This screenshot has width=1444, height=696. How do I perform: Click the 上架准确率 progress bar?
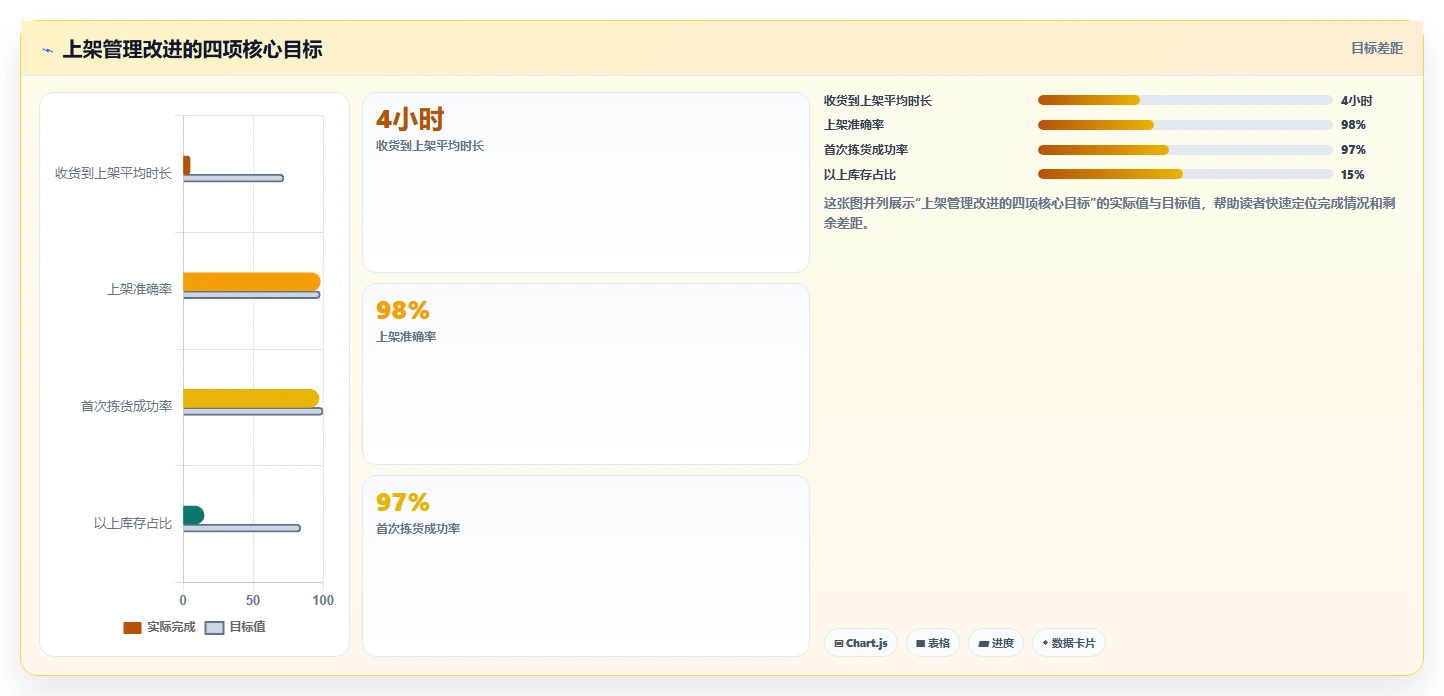[x=1185, y=125]
